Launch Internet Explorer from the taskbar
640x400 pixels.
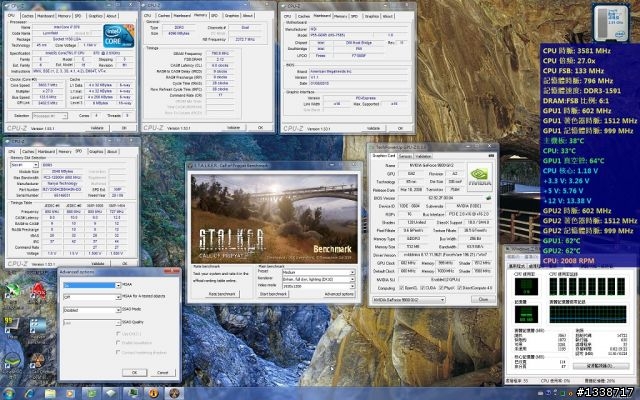[29, 393]
